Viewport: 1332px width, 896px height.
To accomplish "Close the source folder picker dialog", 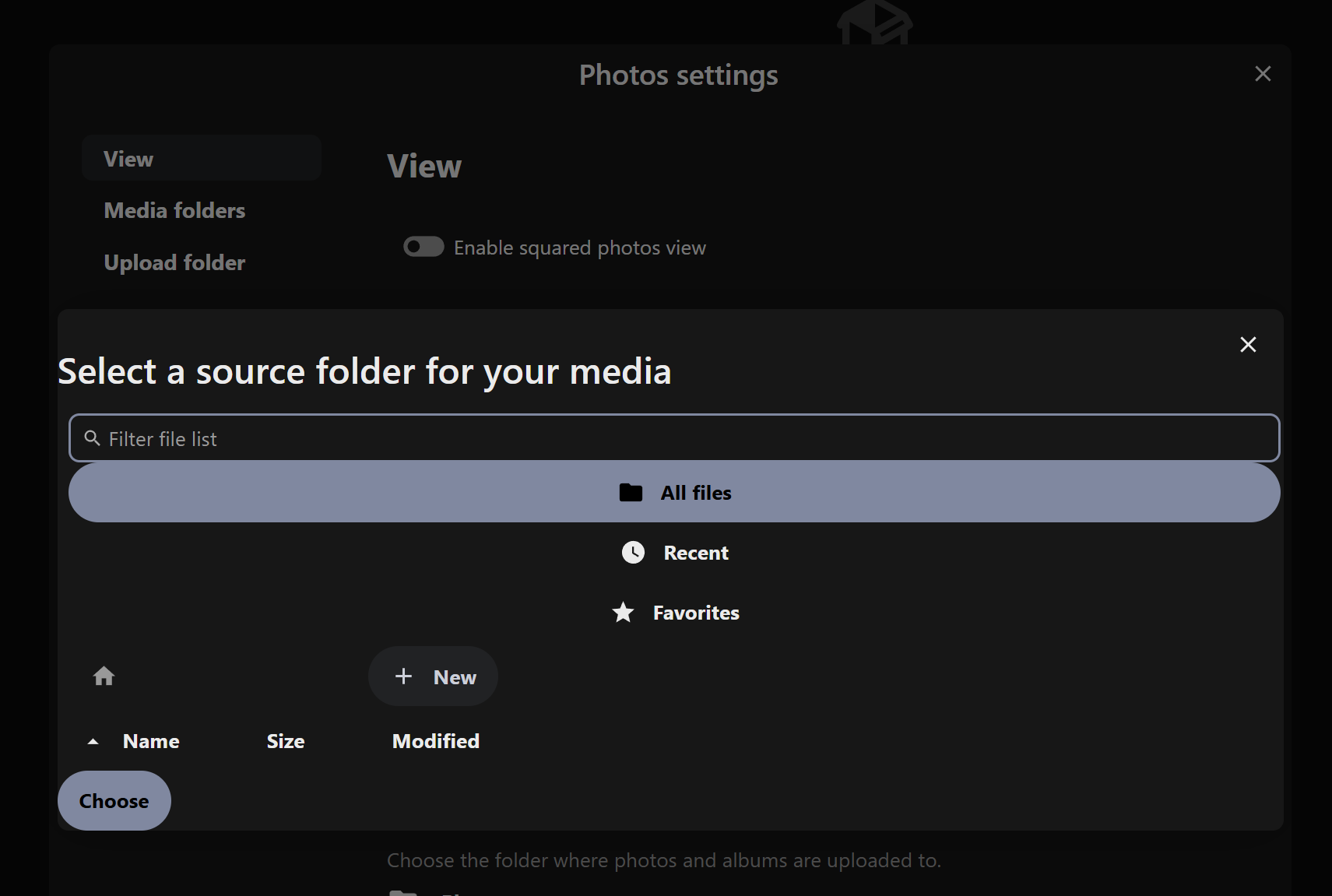I will 1248,345.
